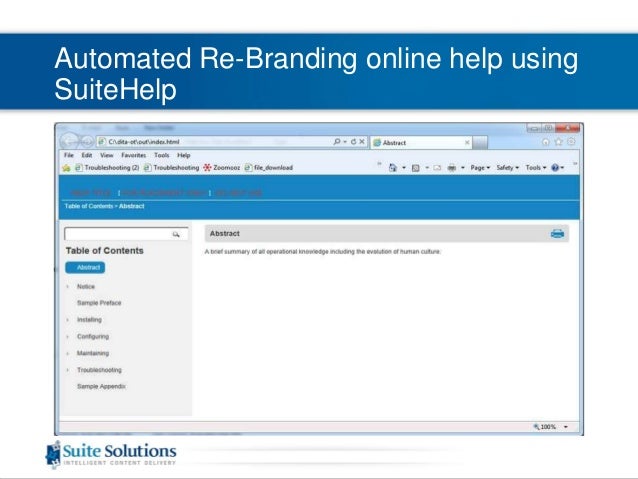This screenshot has height=479, width=638.
Task: Open the browser Home icon
Action: point(546,142)
